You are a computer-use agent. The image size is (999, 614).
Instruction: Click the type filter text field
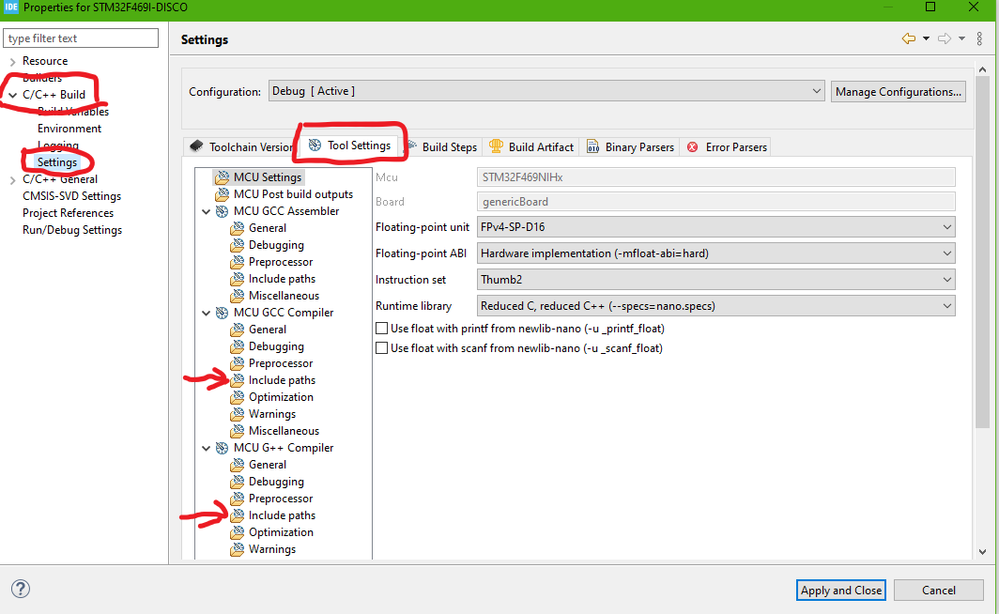[x=81, y=38]
